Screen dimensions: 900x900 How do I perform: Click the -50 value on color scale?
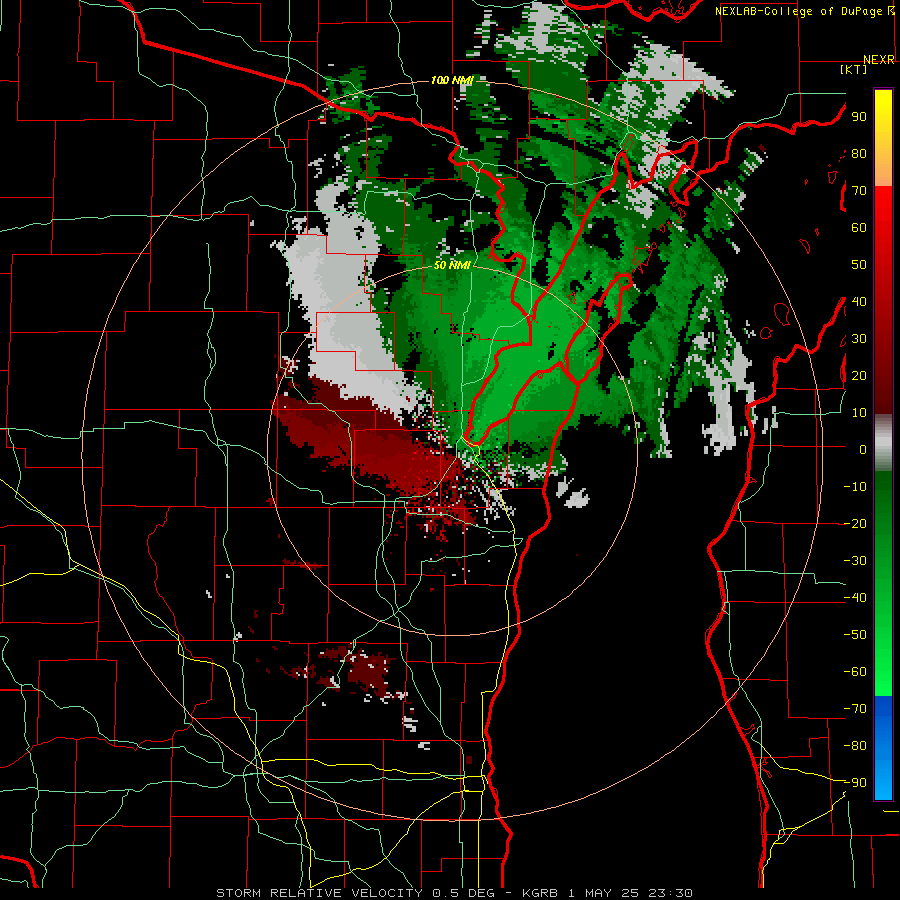click(855, 635)
